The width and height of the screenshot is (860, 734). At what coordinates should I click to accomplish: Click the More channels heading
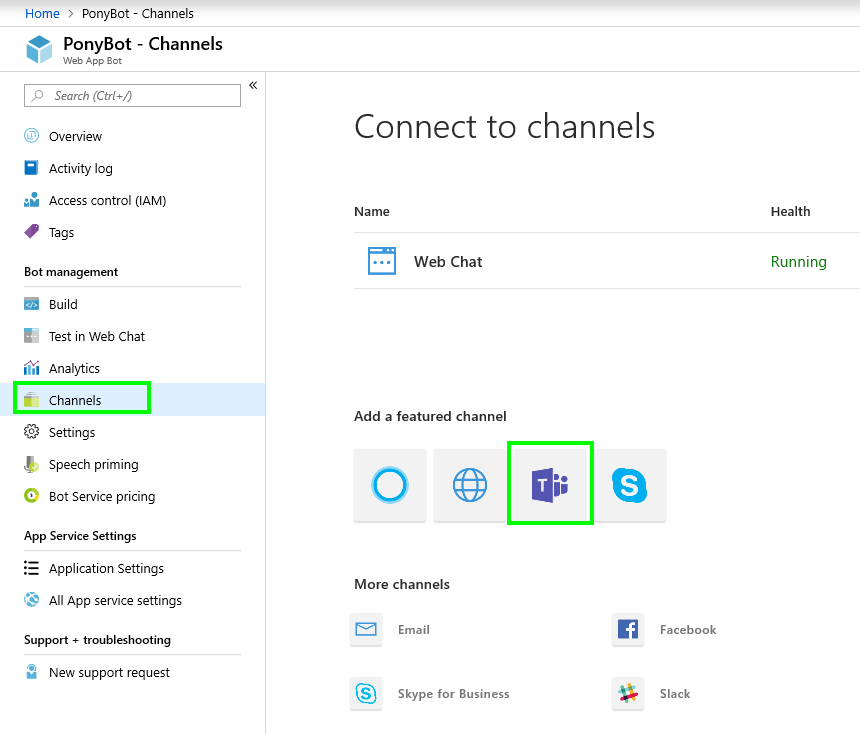pos(401,584)
